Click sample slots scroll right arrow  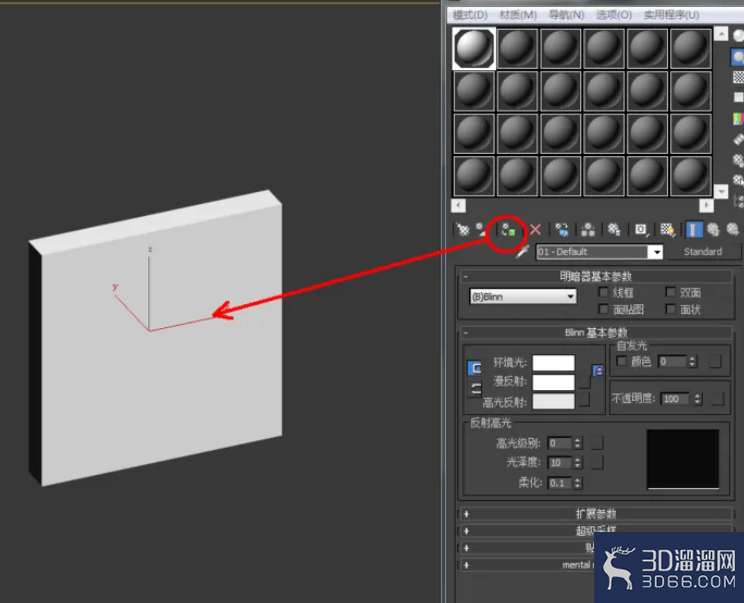click(706, 205)
